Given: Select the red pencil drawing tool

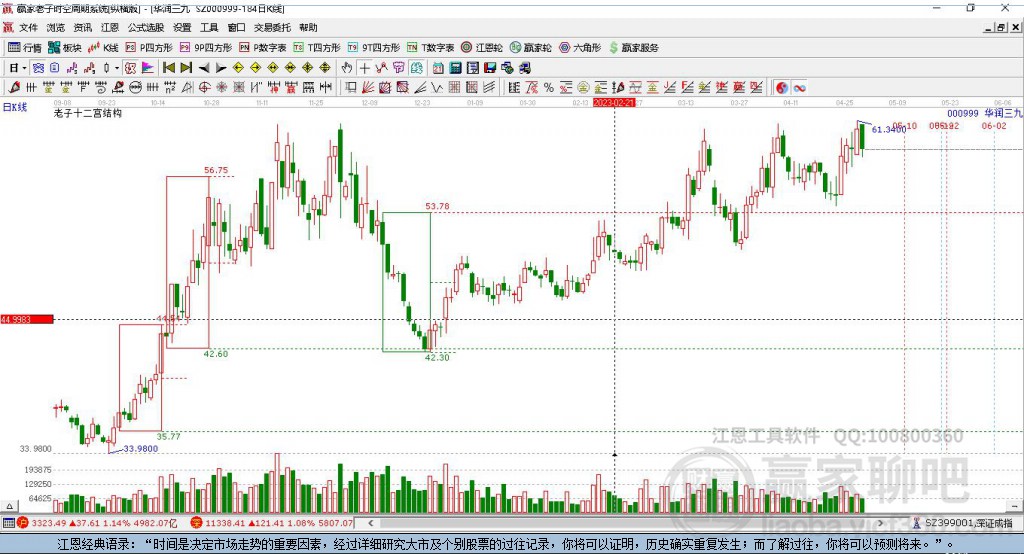Looking at the screenshot, I should [14, 88].
